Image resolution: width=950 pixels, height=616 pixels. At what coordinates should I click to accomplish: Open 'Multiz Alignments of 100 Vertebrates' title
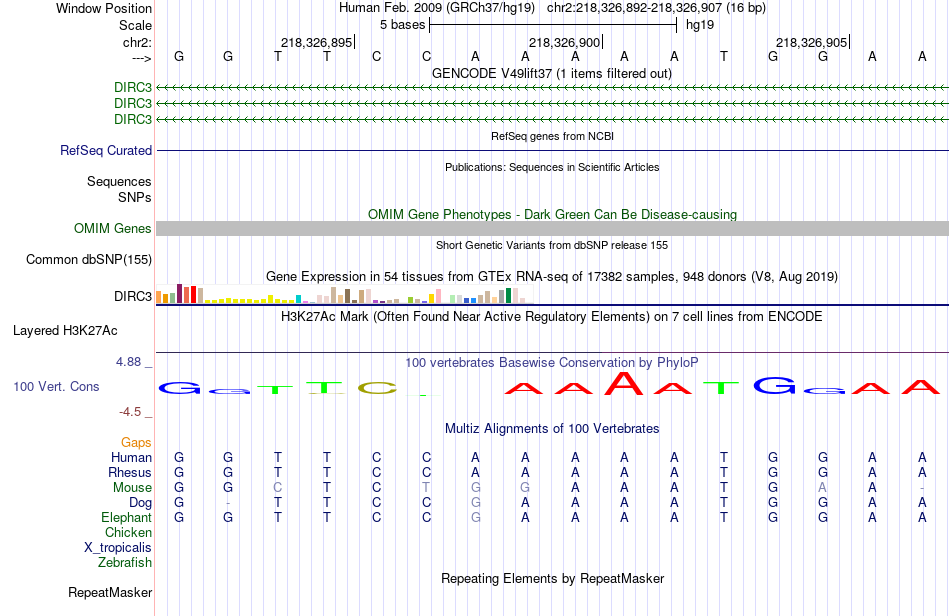point(552,429)
